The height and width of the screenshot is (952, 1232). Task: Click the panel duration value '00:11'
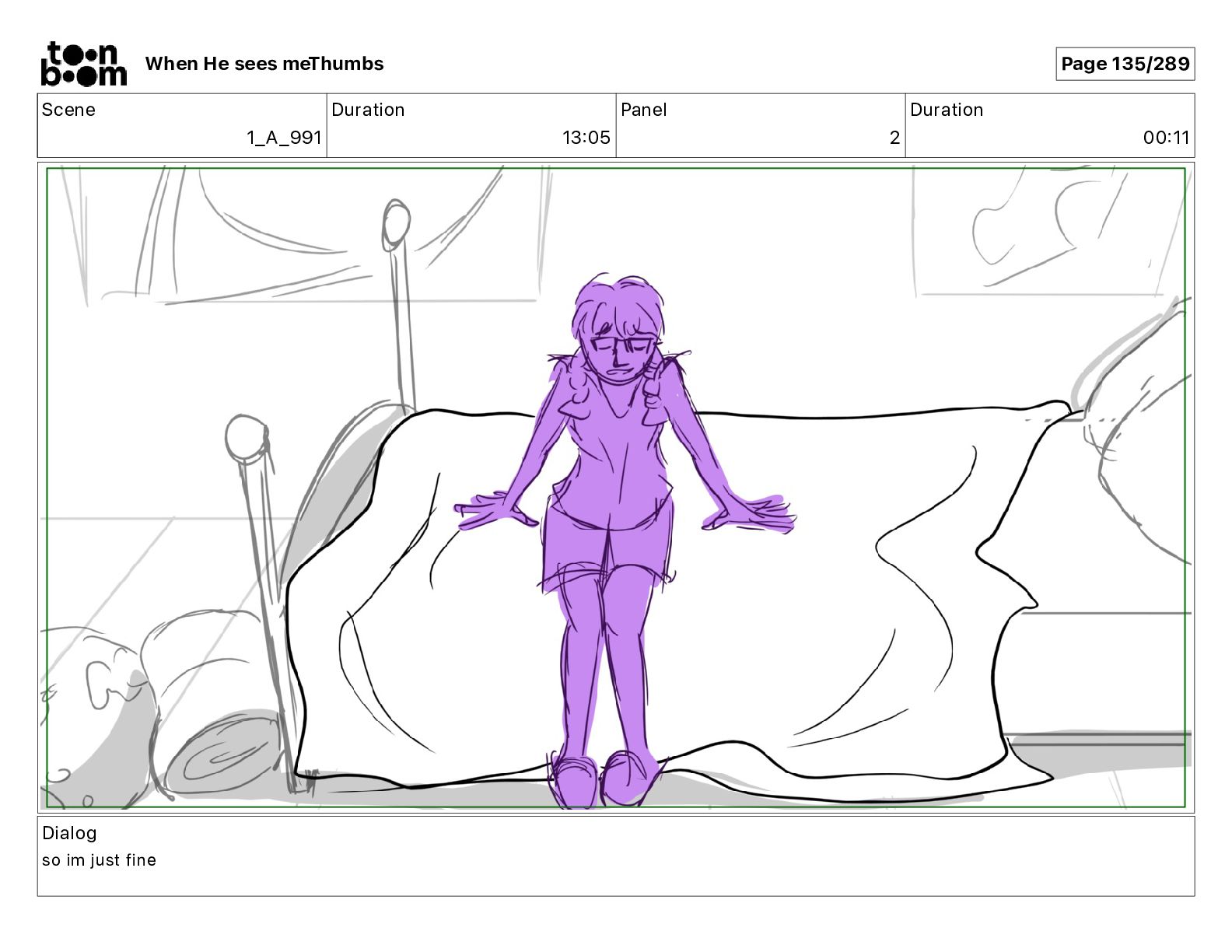pyautogui.click(x=1166, y=138)
